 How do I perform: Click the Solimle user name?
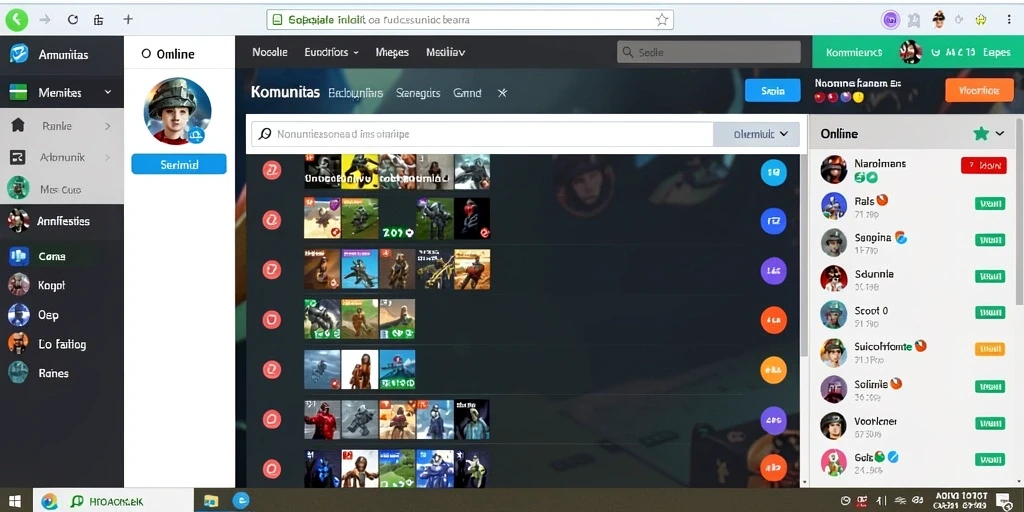pyautogui.click(x=871, y=384)
